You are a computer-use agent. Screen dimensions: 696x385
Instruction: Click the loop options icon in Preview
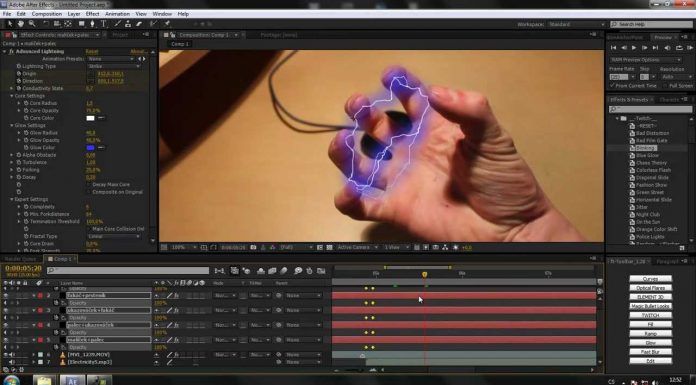(x=679, y=48)
